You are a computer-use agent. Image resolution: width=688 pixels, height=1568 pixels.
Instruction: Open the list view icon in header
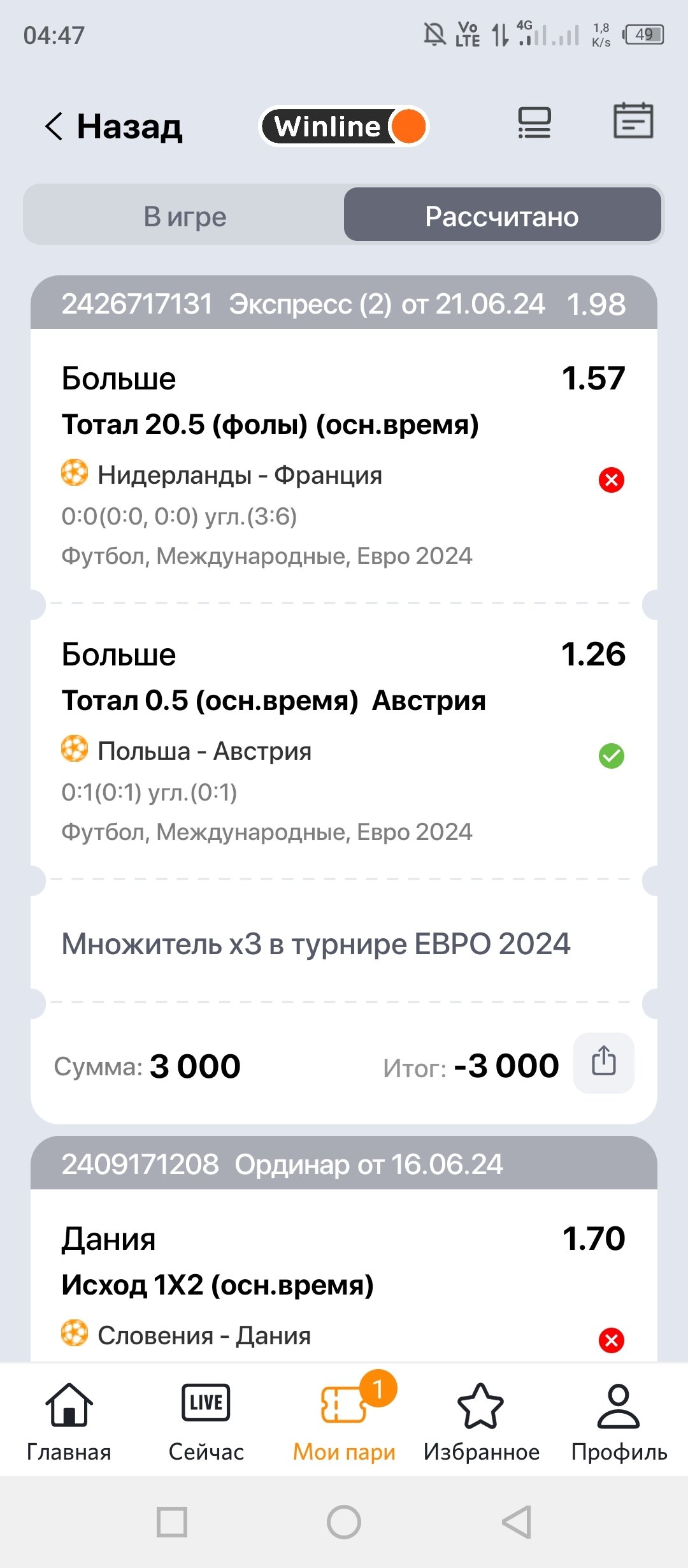pos(534,122)
